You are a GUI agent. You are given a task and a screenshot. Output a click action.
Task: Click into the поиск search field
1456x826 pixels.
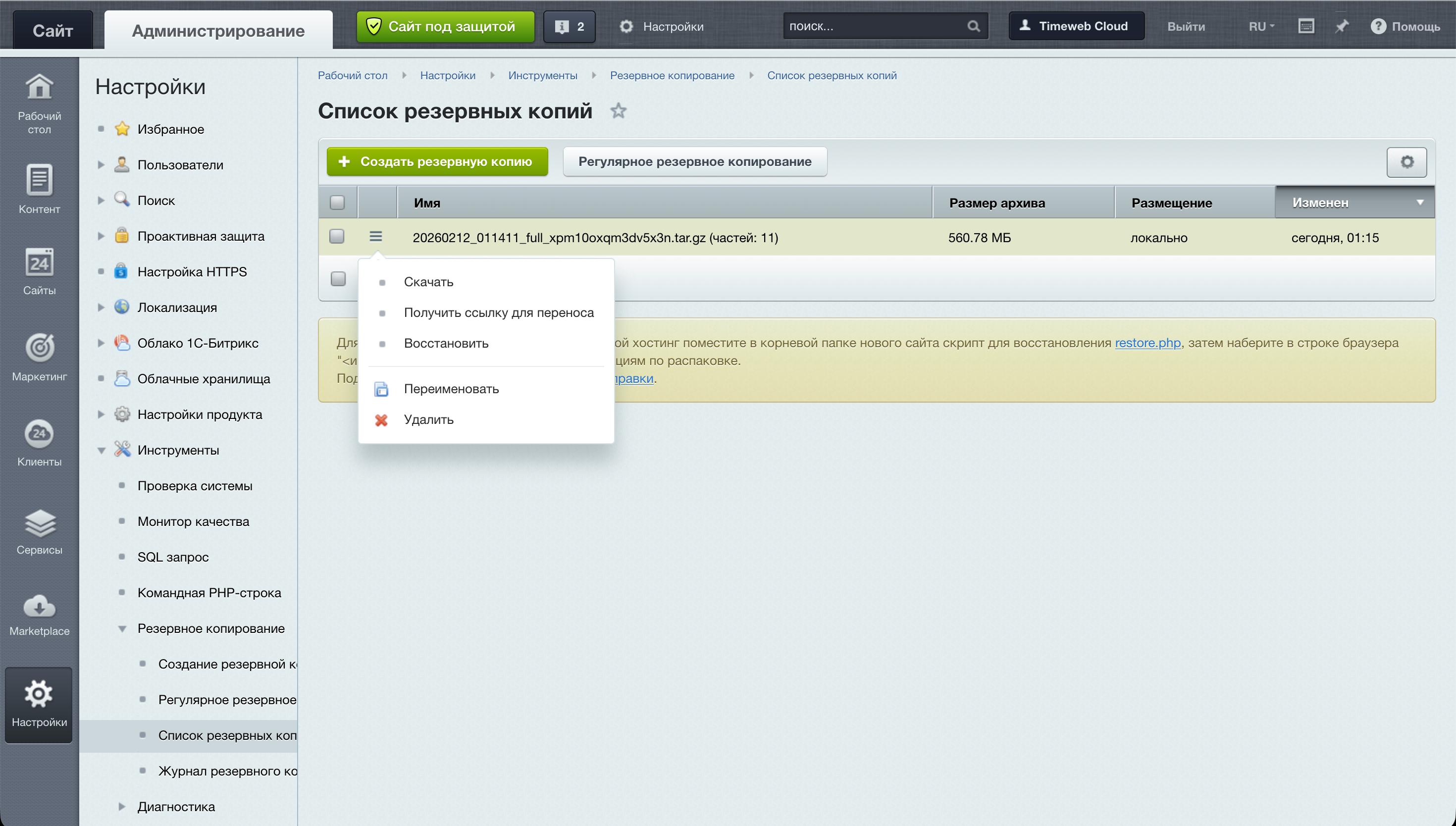(874, 27)
